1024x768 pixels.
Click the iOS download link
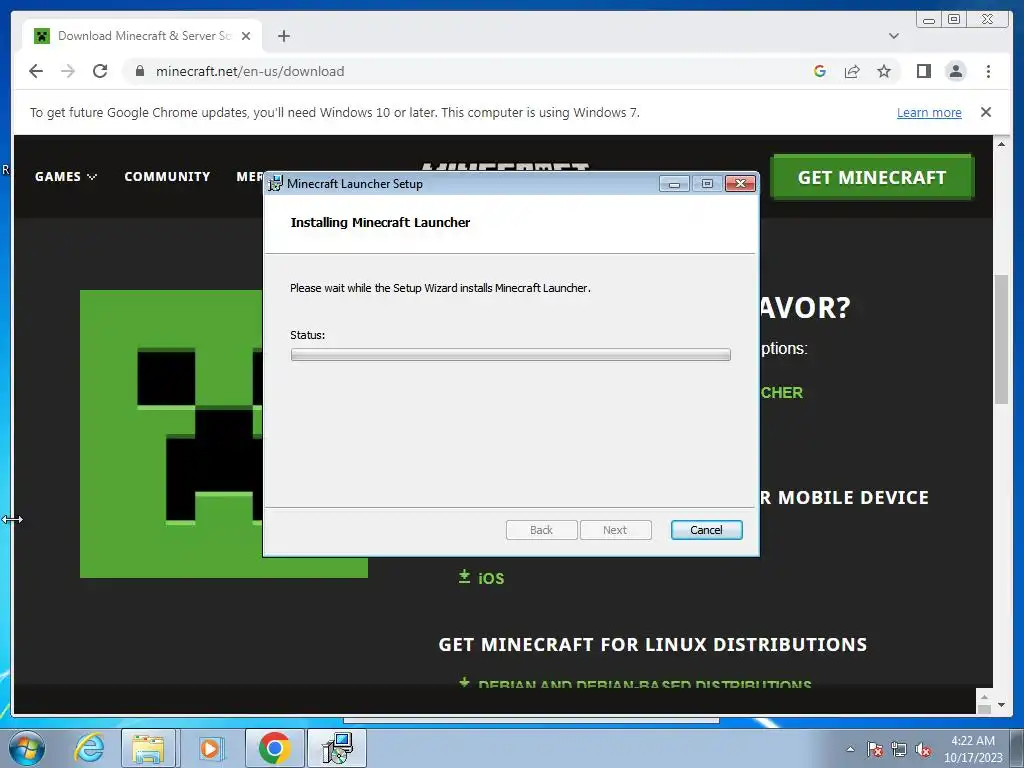pyautogui.click(x=490, y=578)
